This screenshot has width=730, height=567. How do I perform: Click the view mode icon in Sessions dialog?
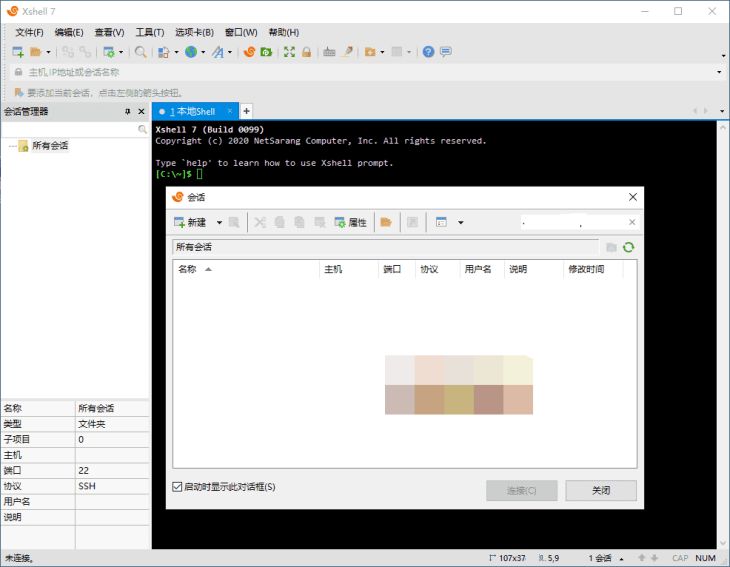[x=441, y=223]
